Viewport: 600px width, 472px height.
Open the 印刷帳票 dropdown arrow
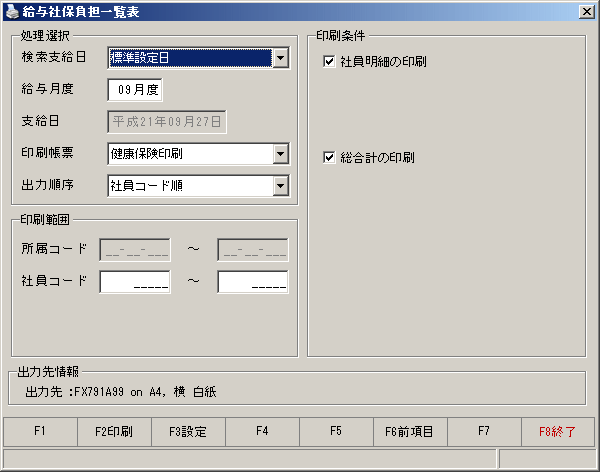tap(281, 154)
